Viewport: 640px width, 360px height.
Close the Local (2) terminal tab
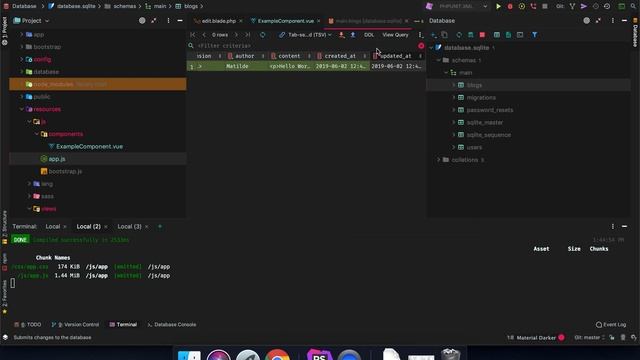[x=106, y=227]
